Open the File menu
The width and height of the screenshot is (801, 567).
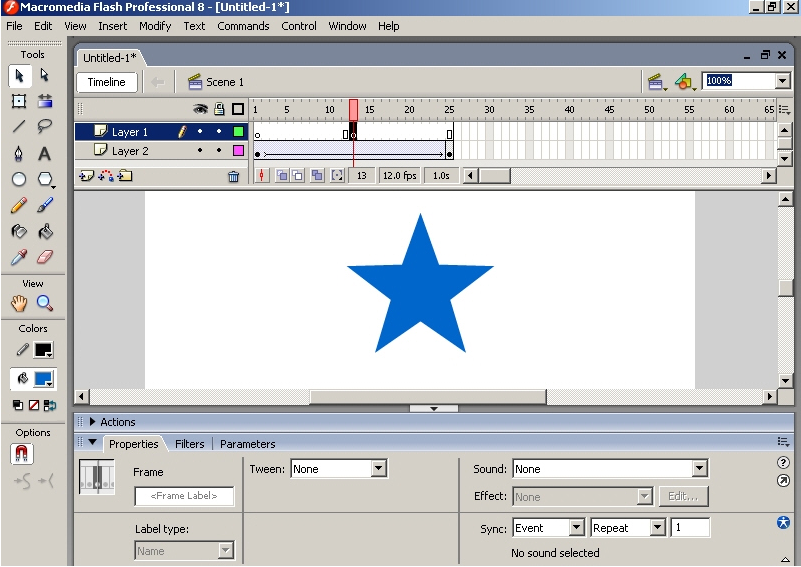[14, 26]
